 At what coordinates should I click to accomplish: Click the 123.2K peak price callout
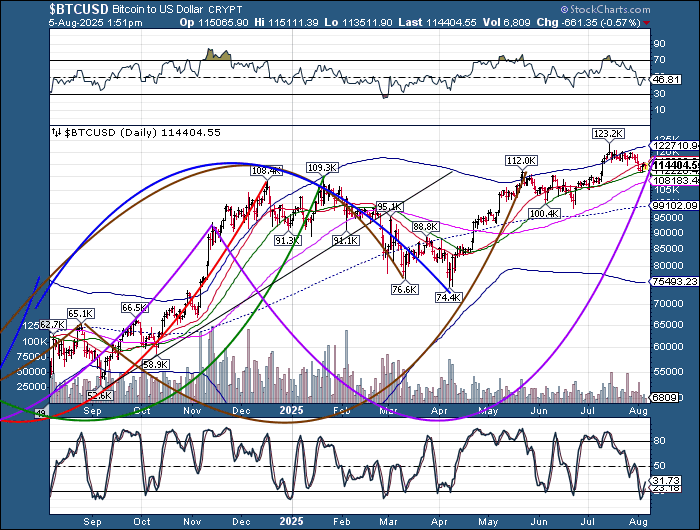pyautogui.click(x=608, y=133)
